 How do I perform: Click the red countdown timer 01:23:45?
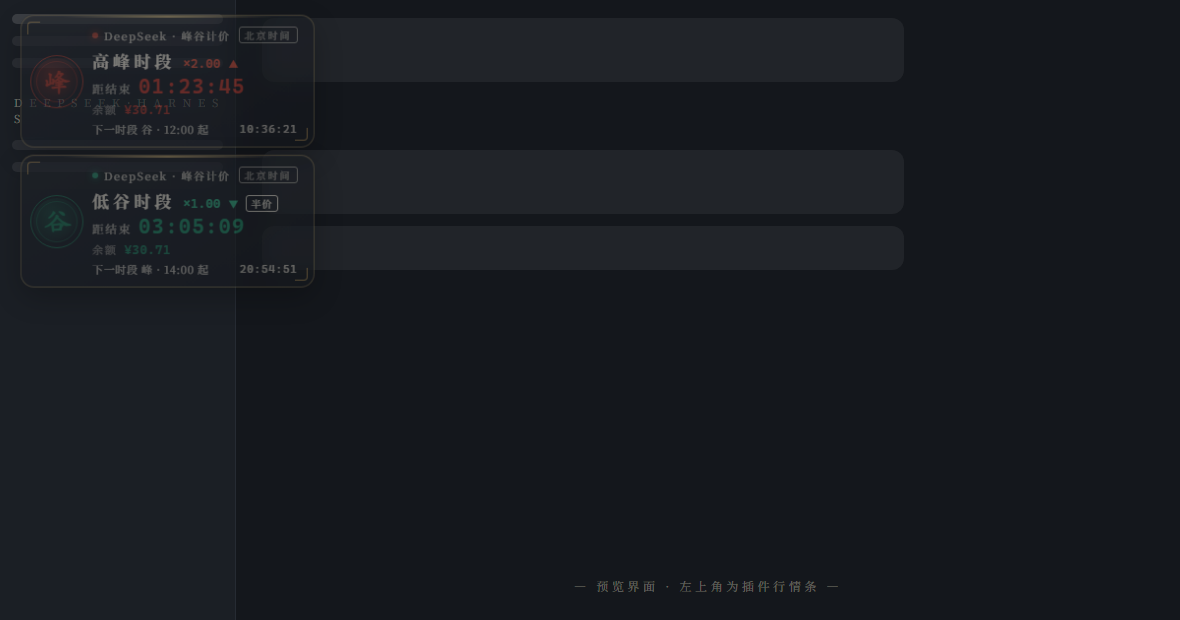[x=191, y=87]
